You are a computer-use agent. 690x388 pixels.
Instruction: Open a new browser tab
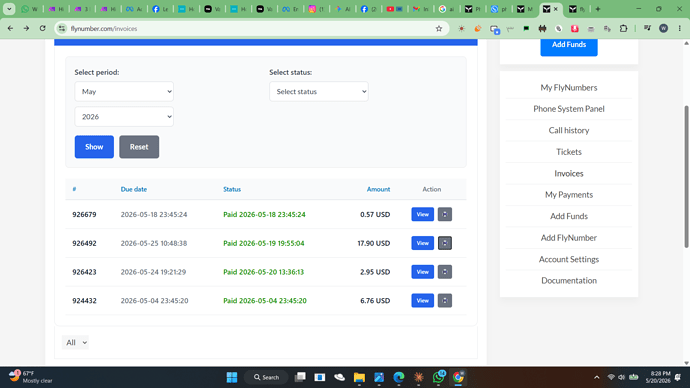pos(598,9)
